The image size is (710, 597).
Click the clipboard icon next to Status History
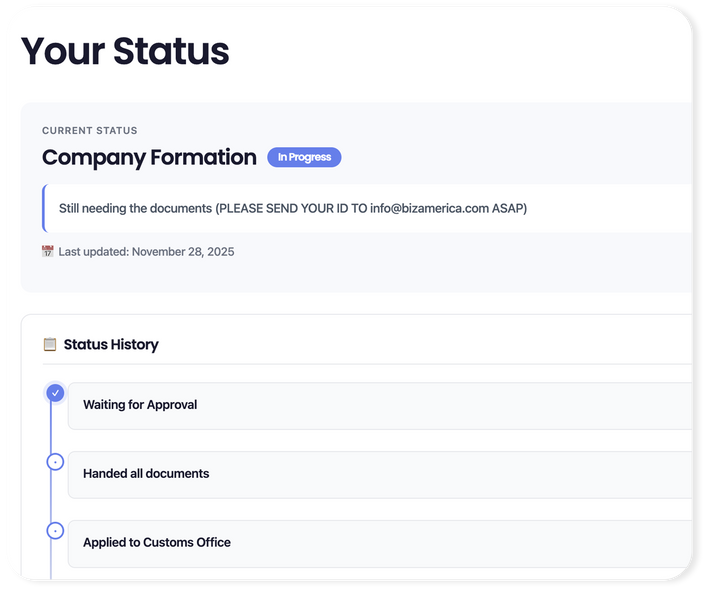click(50, 345)
